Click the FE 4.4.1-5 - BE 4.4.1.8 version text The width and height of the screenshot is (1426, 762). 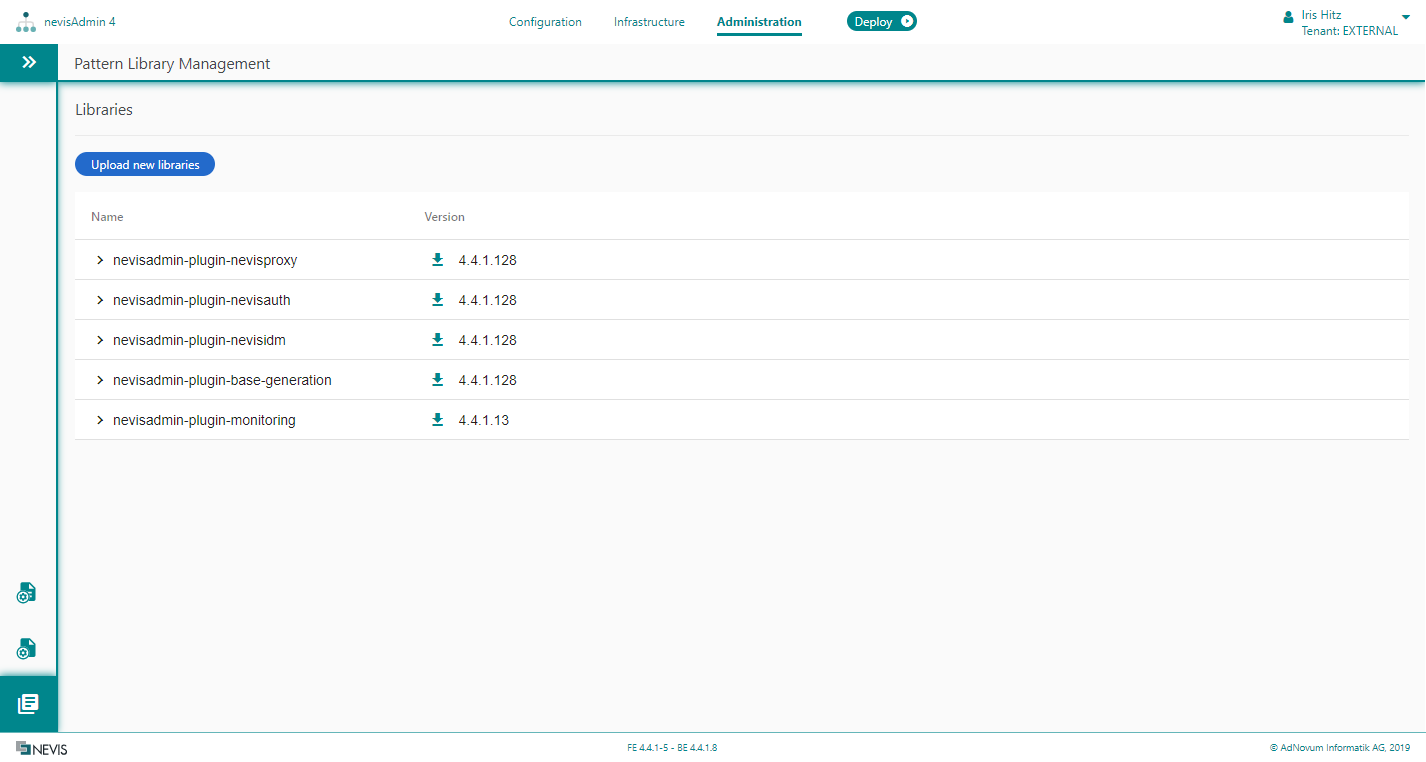[x=672, y=748]
